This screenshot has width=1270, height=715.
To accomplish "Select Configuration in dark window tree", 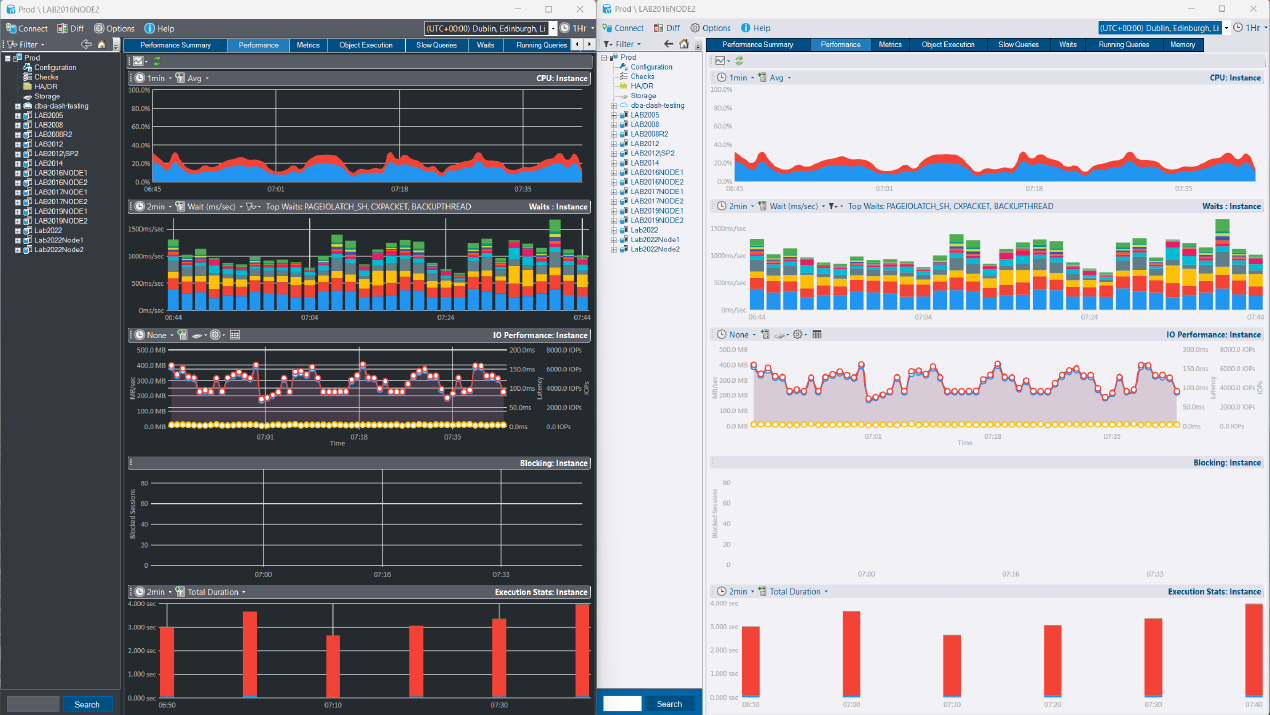I will (55, 67).
